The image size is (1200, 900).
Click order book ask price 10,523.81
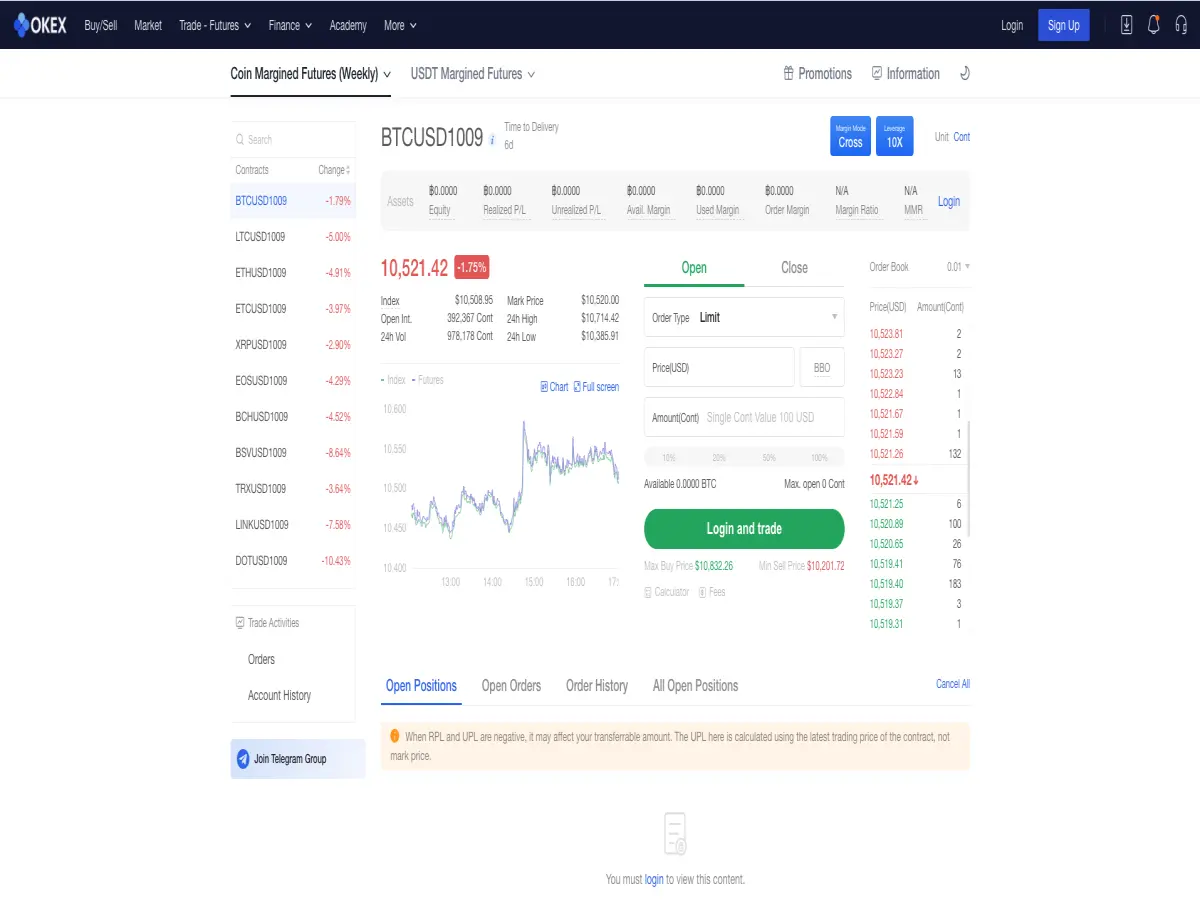(886, 334)
